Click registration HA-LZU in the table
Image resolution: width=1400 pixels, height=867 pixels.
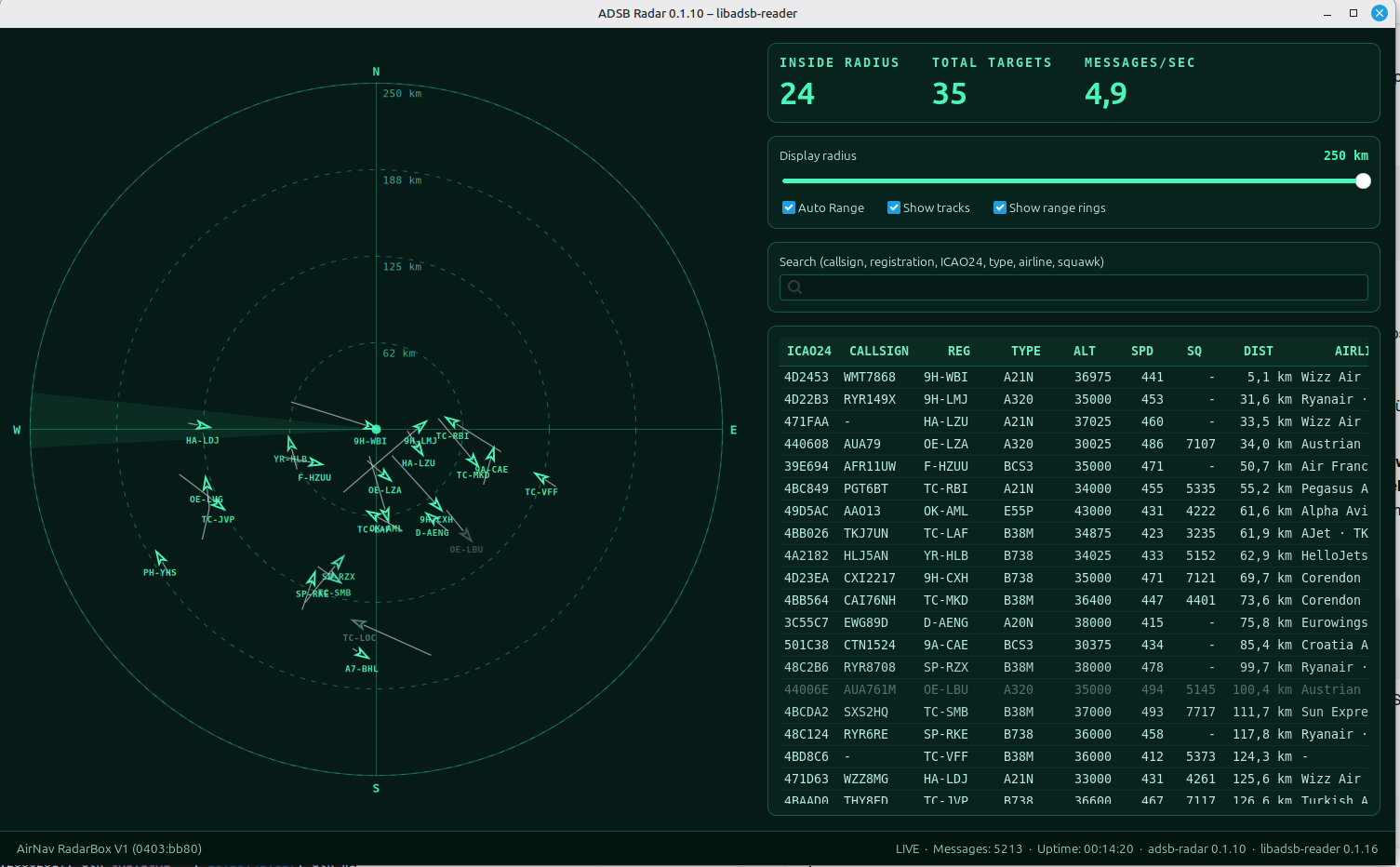[946, 421]
